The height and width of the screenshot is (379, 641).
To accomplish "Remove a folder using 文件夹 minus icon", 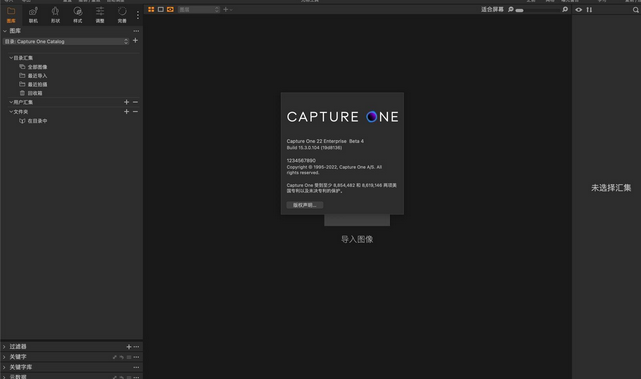I will (135, 112).
